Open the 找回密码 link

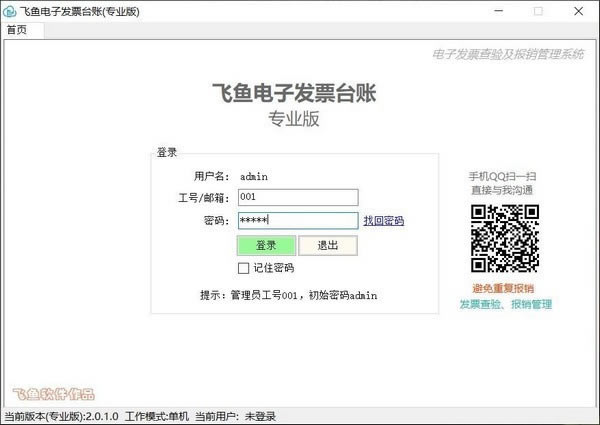(x=383, y=221)
